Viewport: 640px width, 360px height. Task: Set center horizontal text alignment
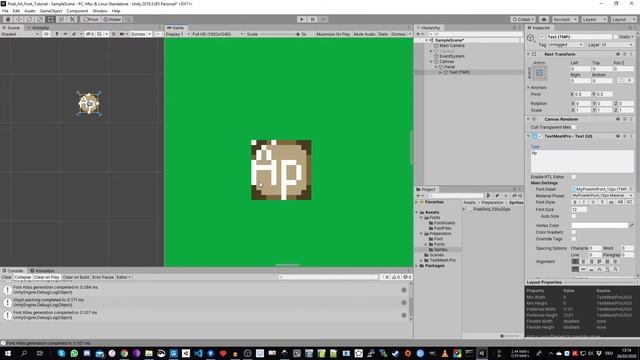click(x=583, y=261)
